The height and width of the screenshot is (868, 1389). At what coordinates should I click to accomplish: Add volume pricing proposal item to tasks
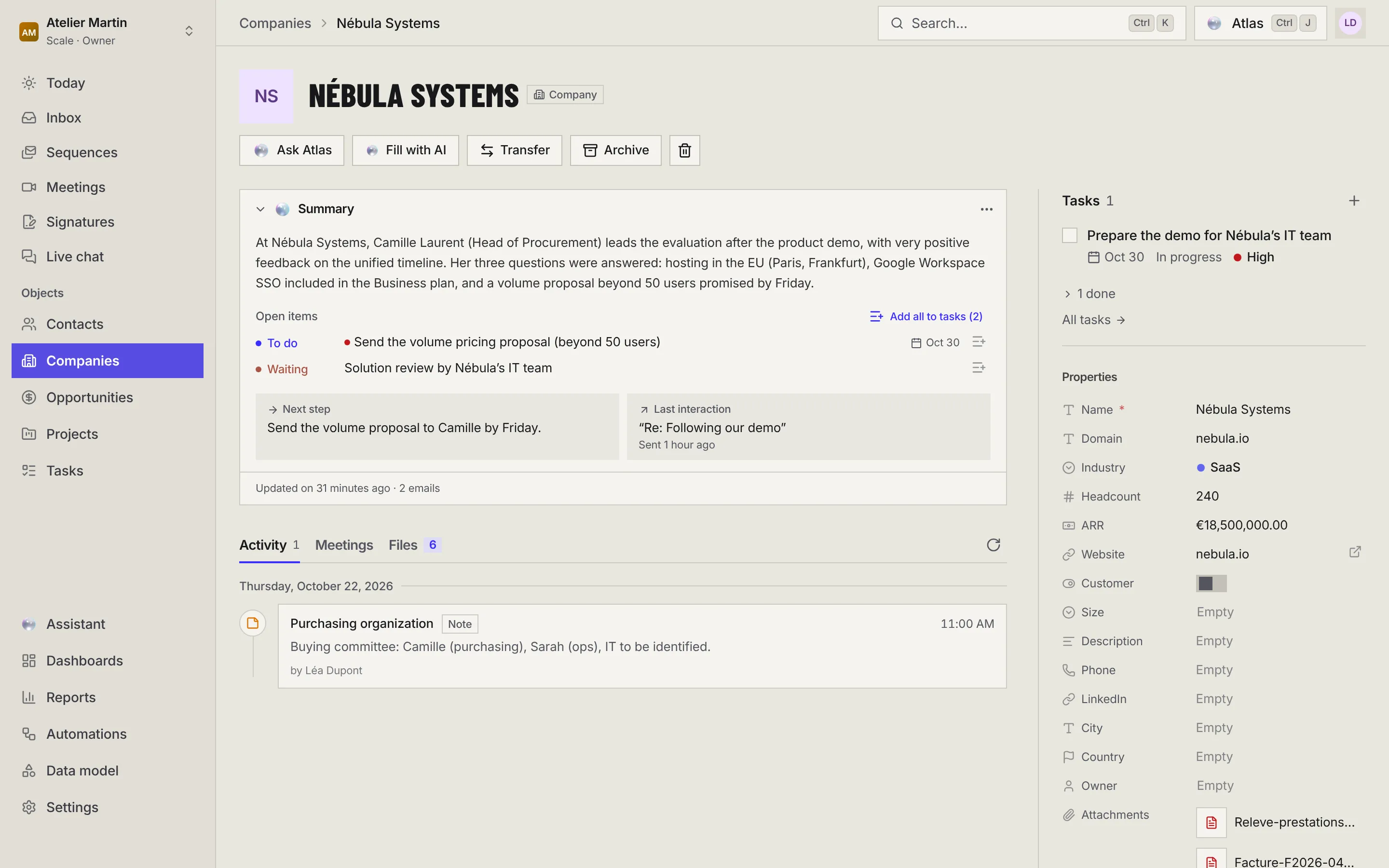coord(979,342)
